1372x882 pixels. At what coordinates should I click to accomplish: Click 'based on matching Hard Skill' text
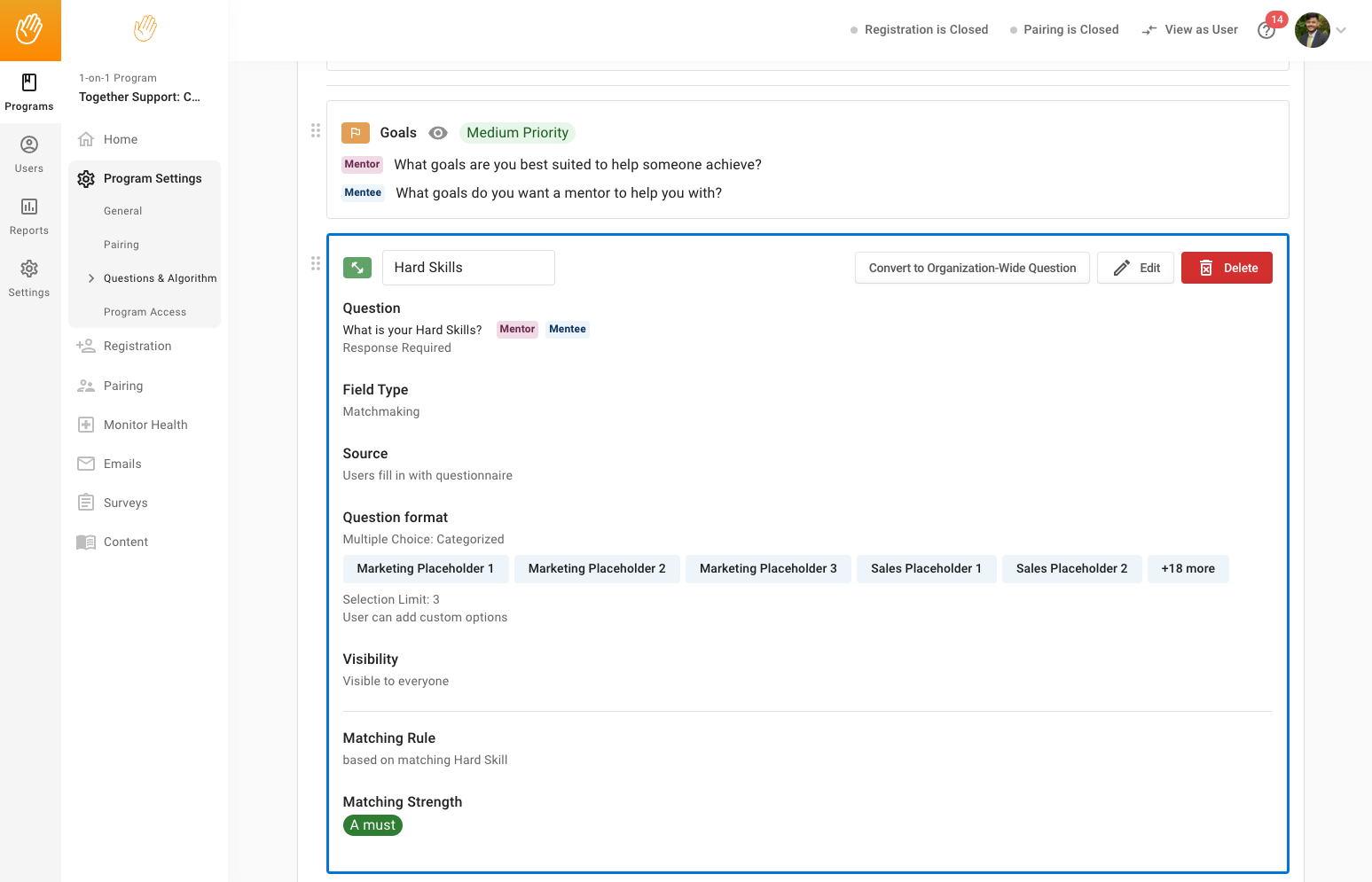point(426,760)
